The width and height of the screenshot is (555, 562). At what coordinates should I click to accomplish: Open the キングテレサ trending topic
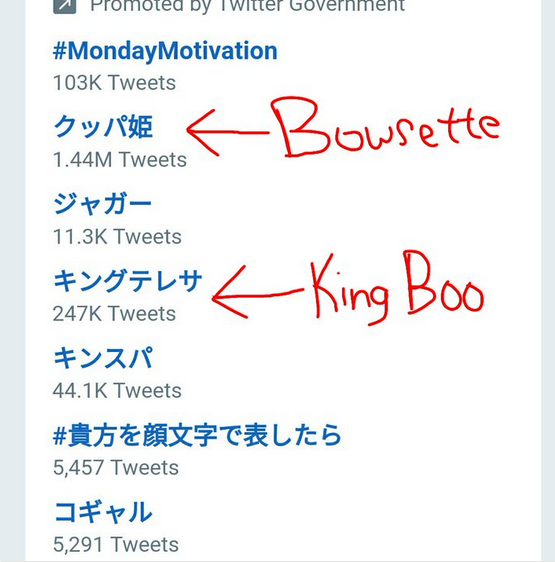(128, 281)
